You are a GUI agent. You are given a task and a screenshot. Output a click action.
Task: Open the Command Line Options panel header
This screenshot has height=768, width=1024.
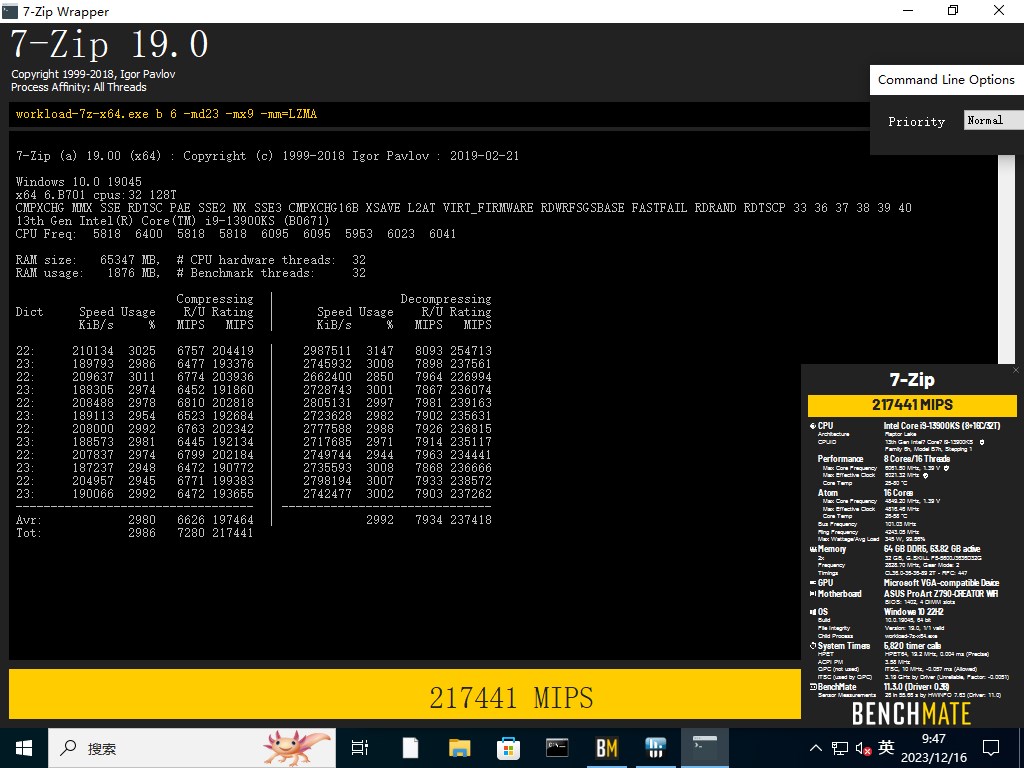coord(946,80)
